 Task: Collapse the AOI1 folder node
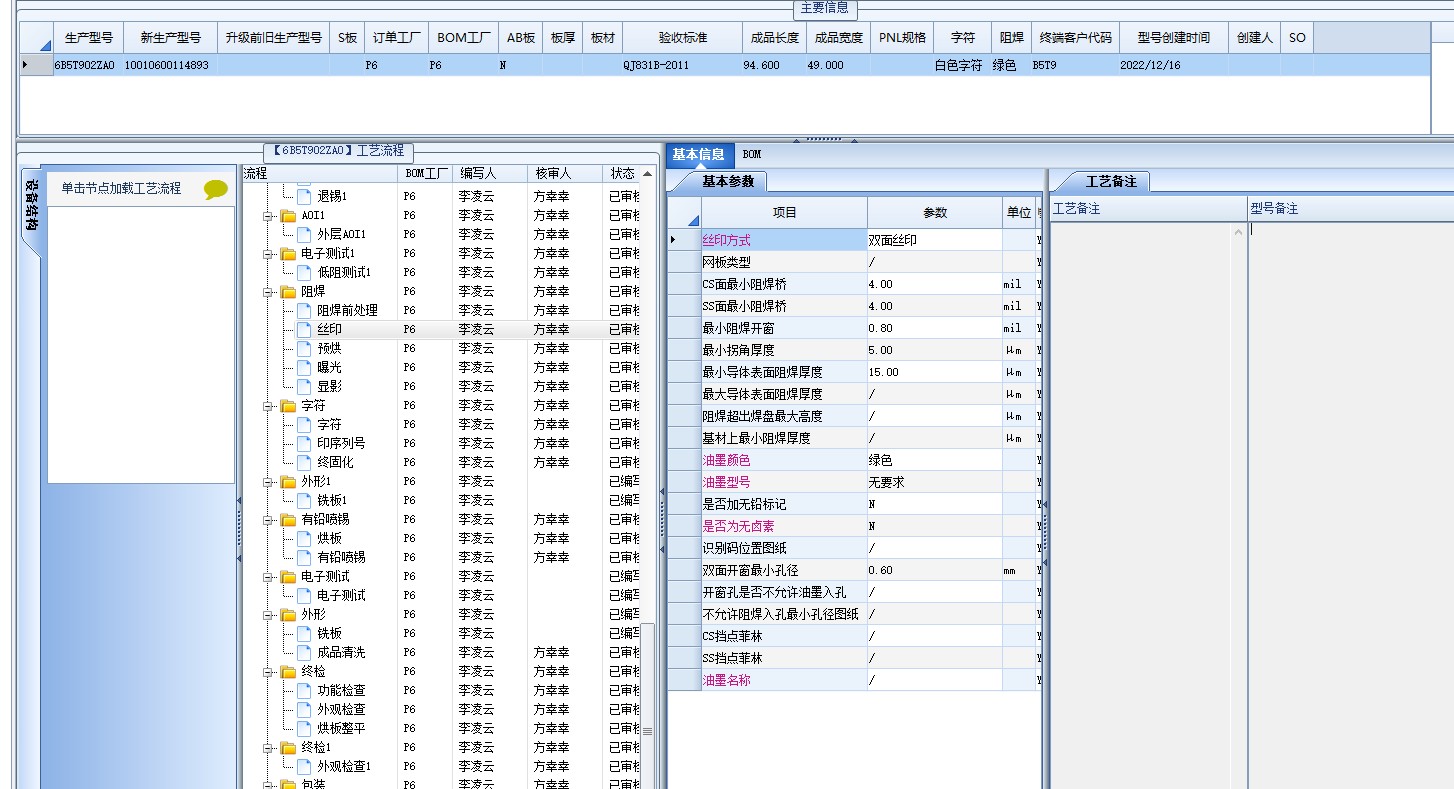click(268, 215)
